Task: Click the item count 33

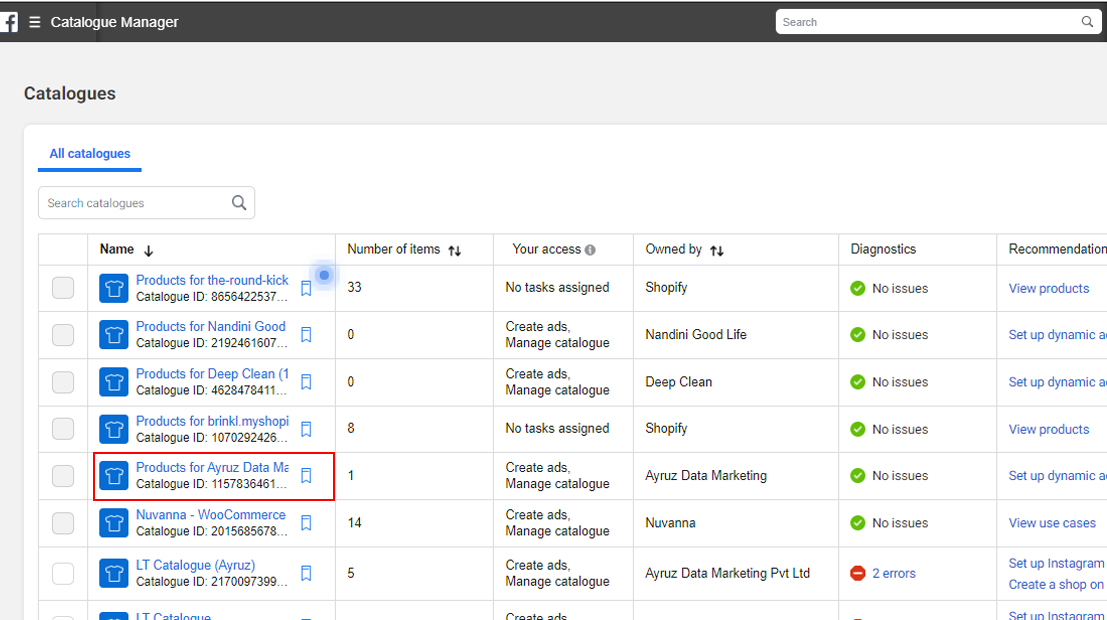Action: [354, 287]
